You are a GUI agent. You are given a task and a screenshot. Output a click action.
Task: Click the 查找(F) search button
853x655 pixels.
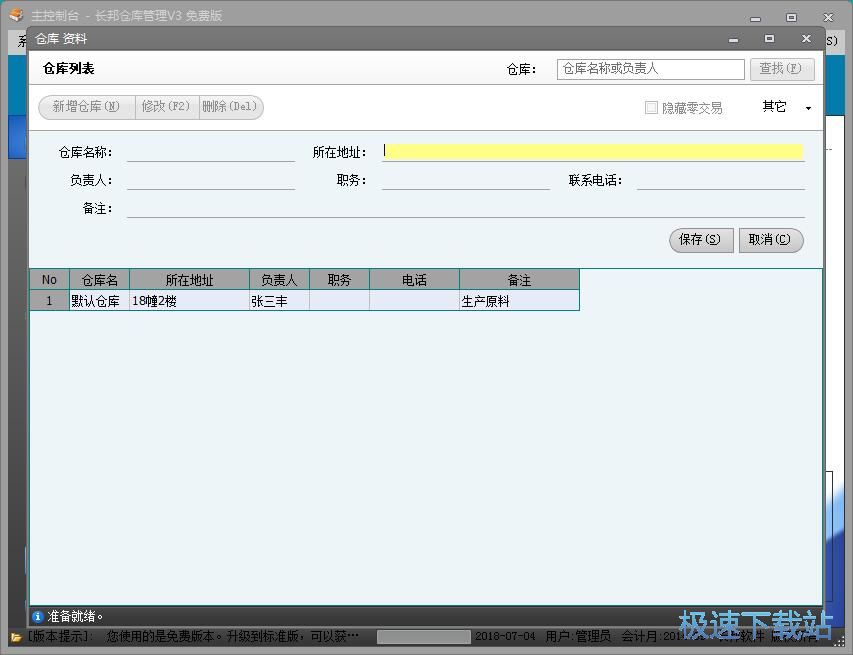coord(782,68)
